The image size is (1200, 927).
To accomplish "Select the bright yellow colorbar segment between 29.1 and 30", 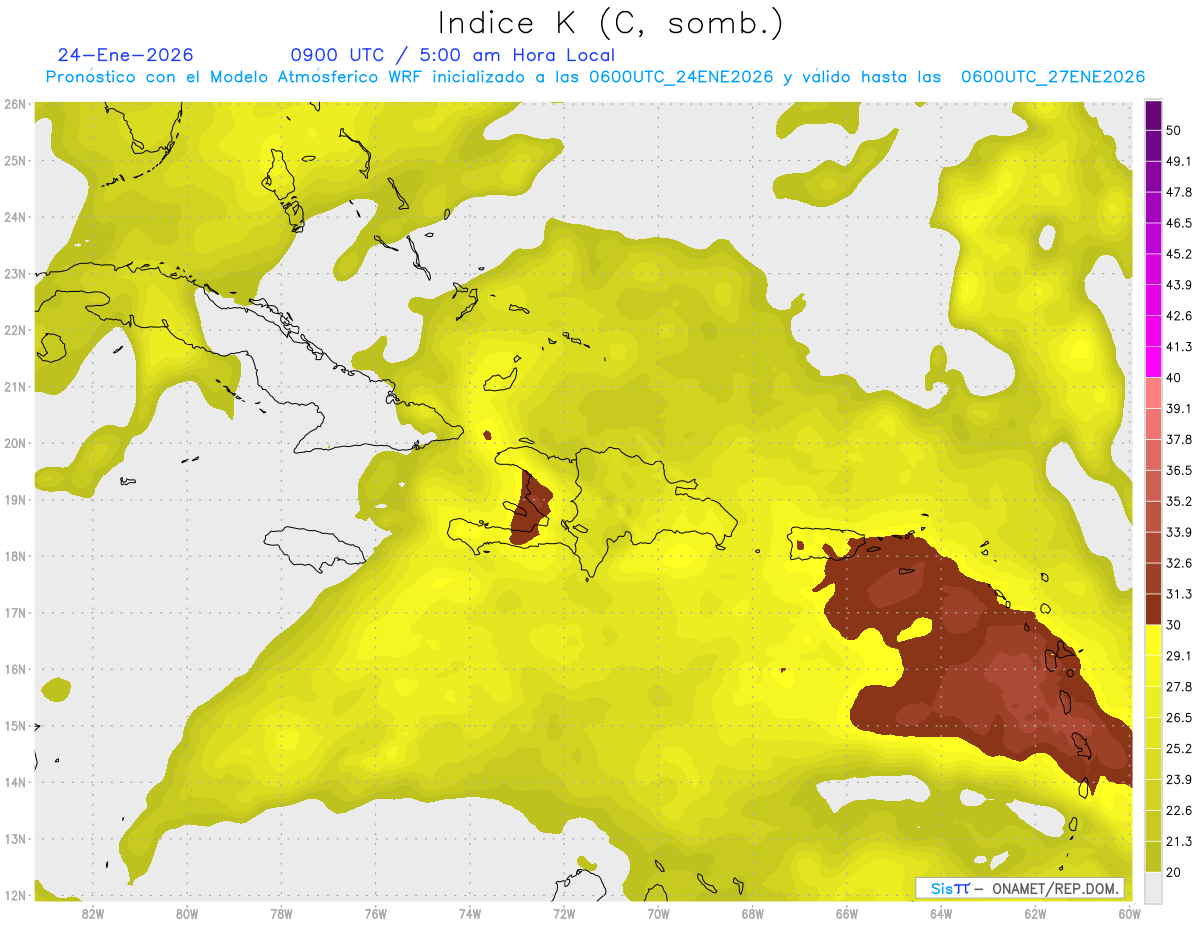I will 1153,640.
